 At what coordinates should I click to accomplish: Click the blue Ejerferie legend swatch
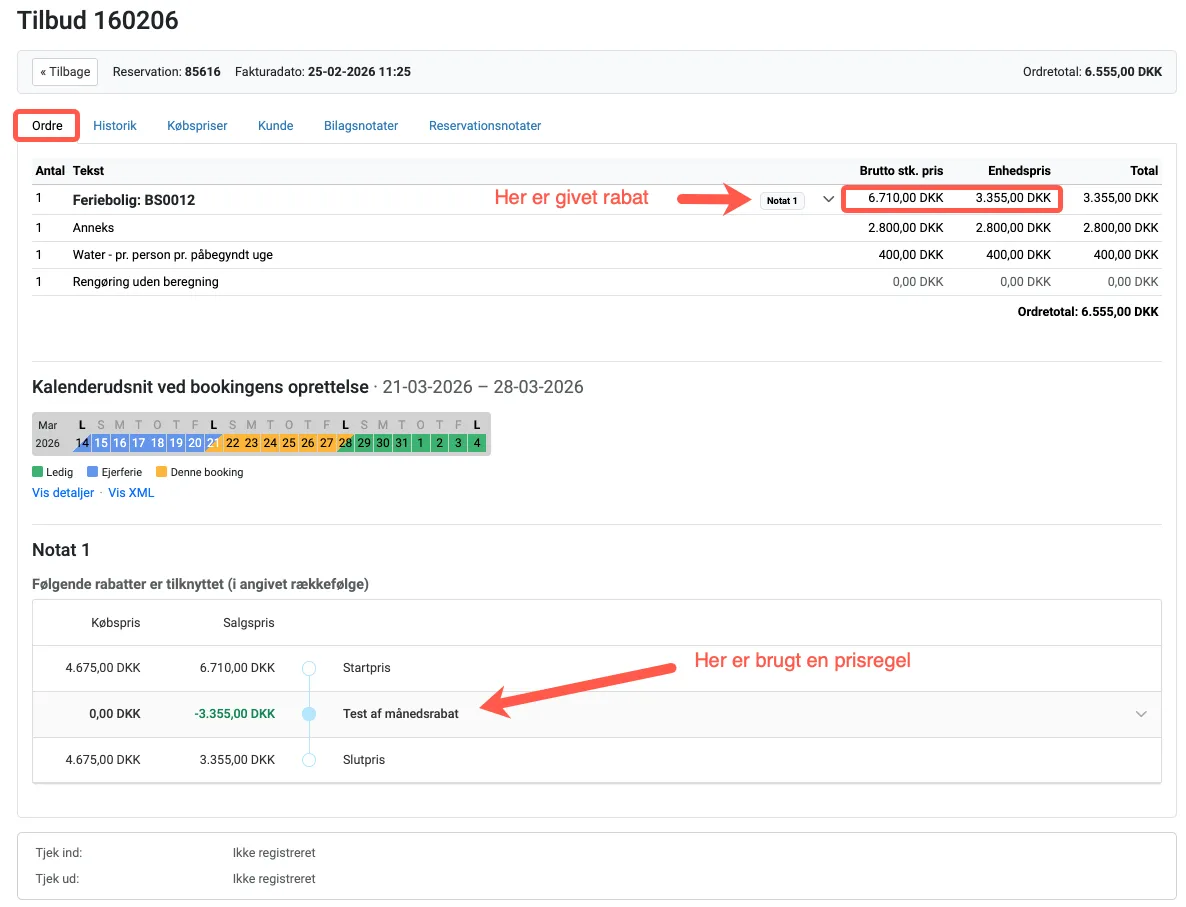click(92, 472)
